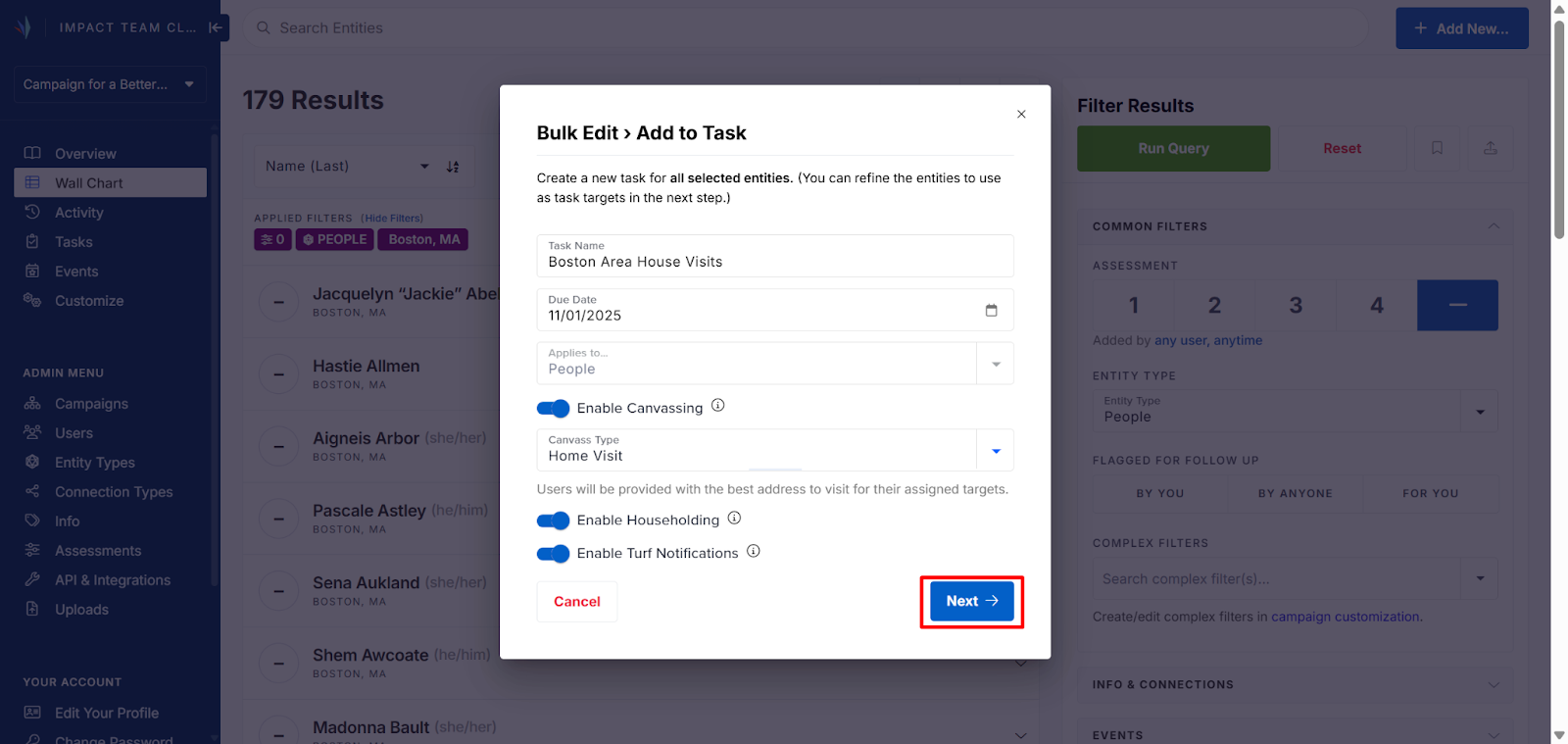This screenshot has width=1568, height=744.
Task: Click the Edit Your Profile icon
Action: point(32,713)
